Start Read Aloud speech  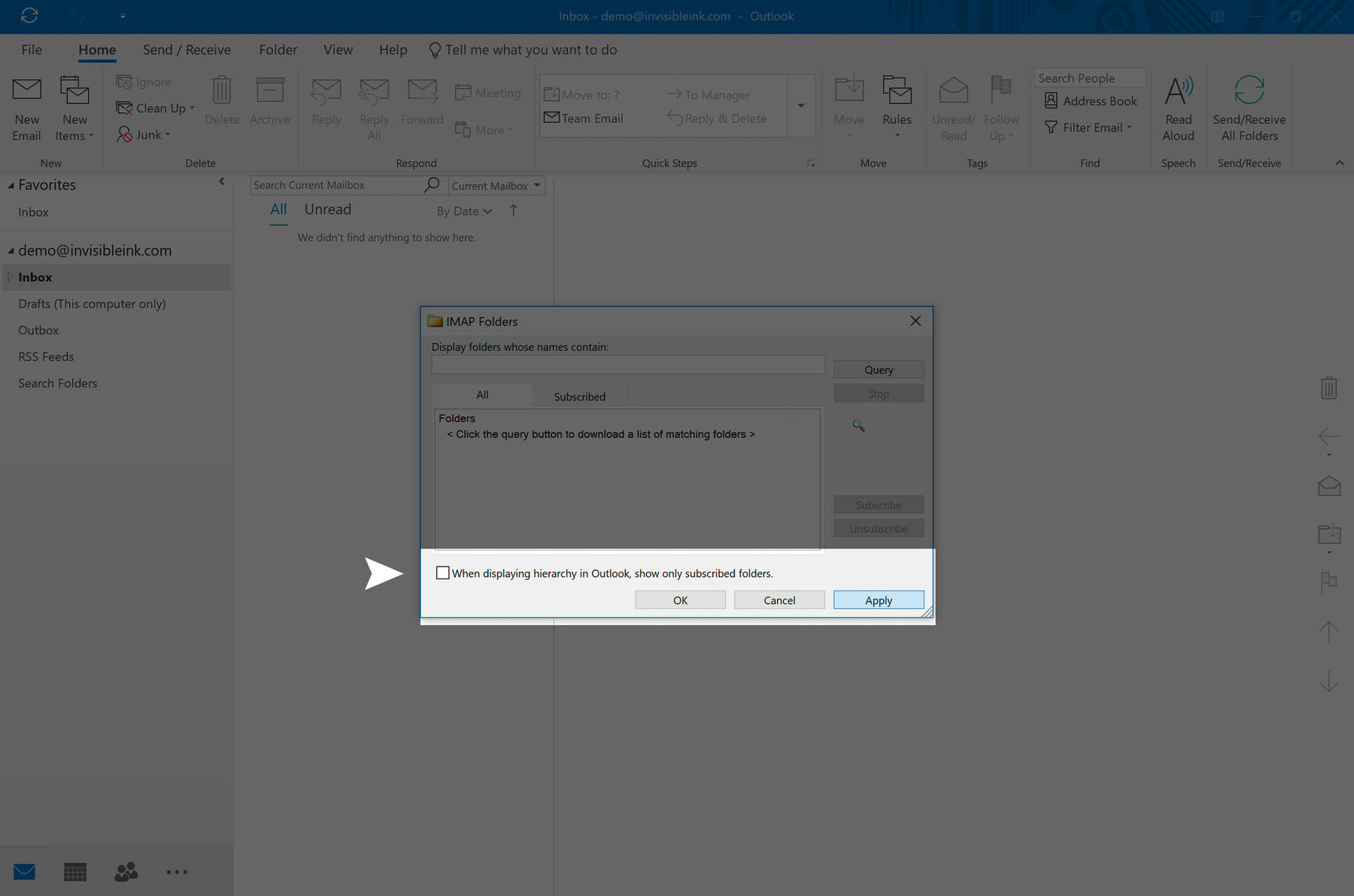tap(1178, 108)
